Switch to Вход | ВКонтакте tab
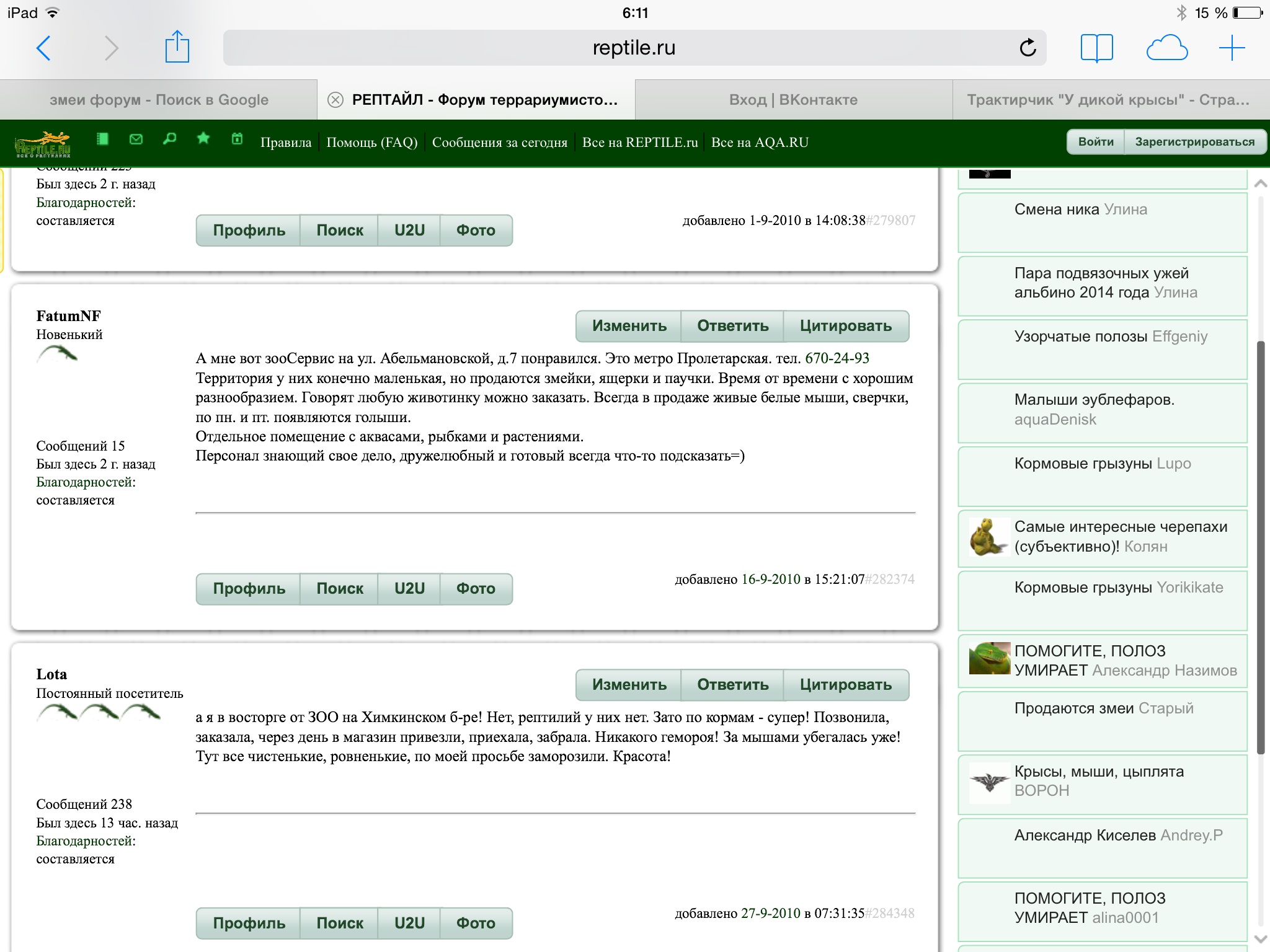Viewport: 1270px width, 952px height. (793, 100)
